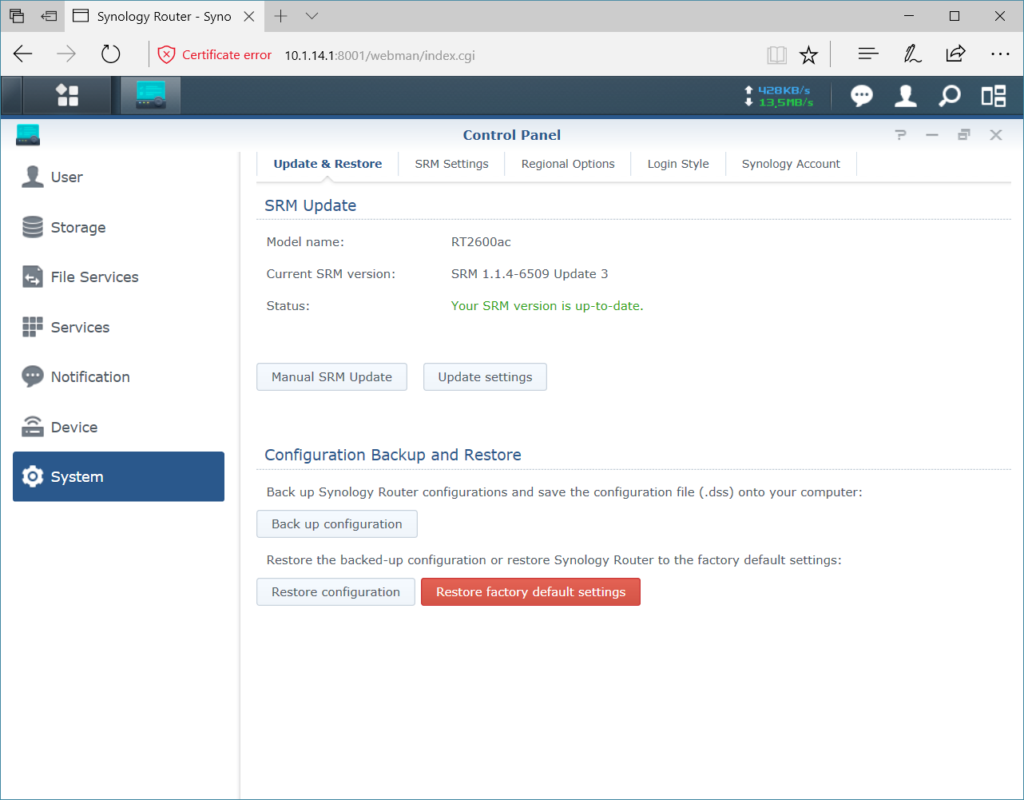Screen dimensions: 1024x800
Task: Click the Control Panel window logo icon
Action: click(28, 135)
